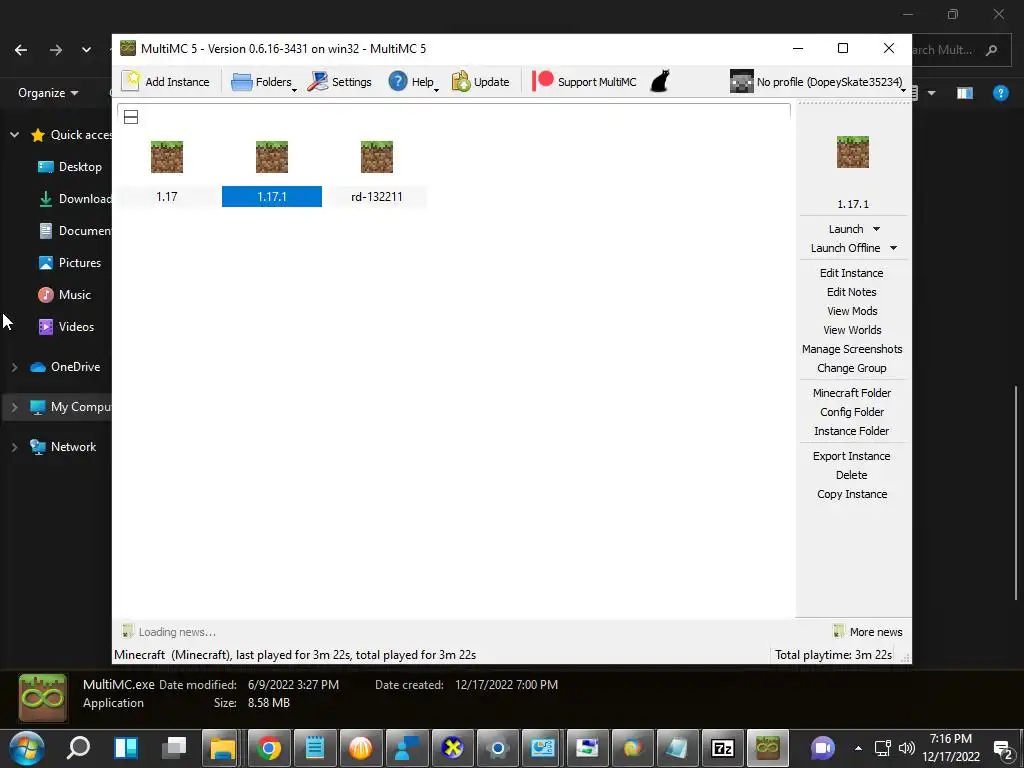1024x768 pixels.
Task: Open the DopeySkate35234 profile dropdown
Action: pos(818,82)
